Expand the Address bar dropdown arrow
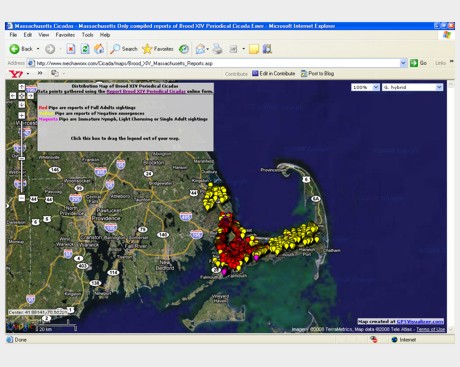 pyautogui.click(x=403, y=63)
